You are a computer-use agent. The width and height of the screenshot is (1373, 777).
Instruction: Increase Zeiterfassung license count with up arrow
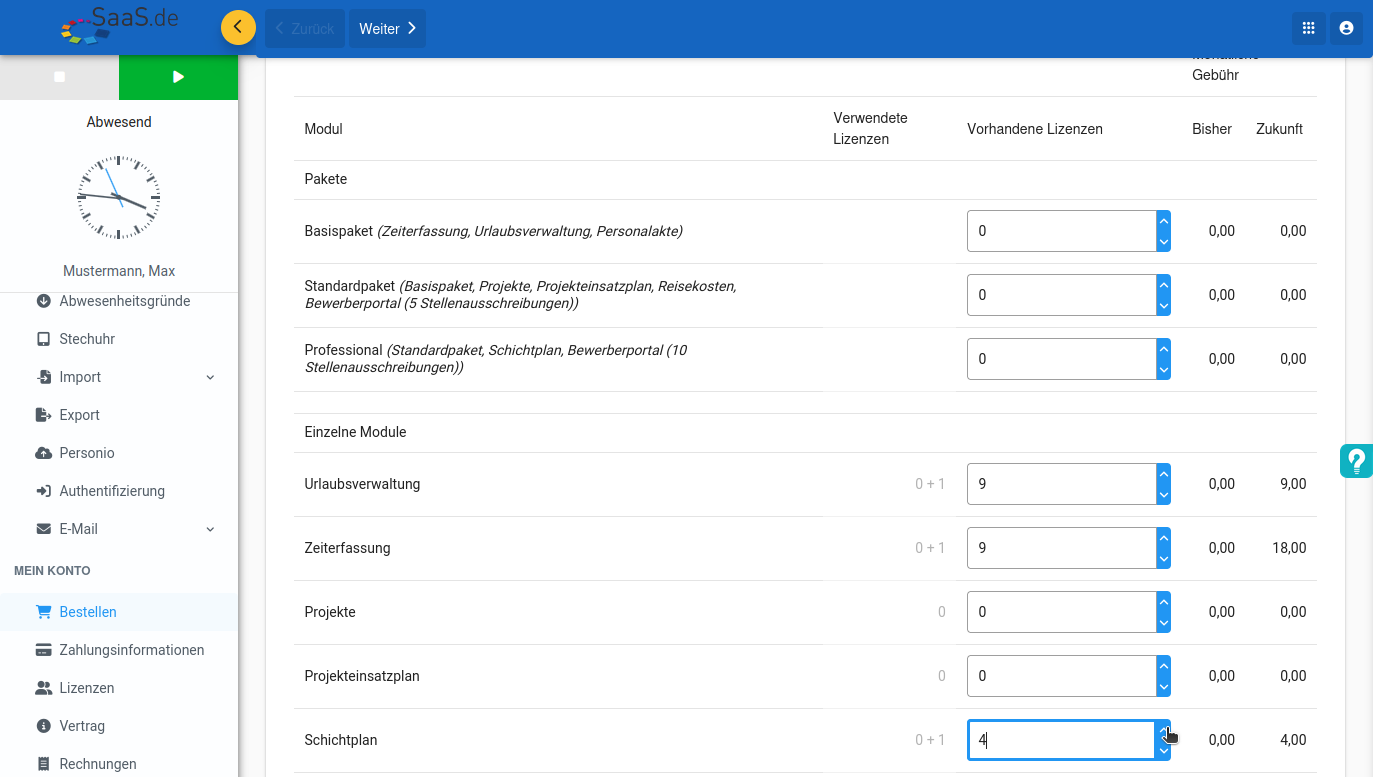point(1163,538)
